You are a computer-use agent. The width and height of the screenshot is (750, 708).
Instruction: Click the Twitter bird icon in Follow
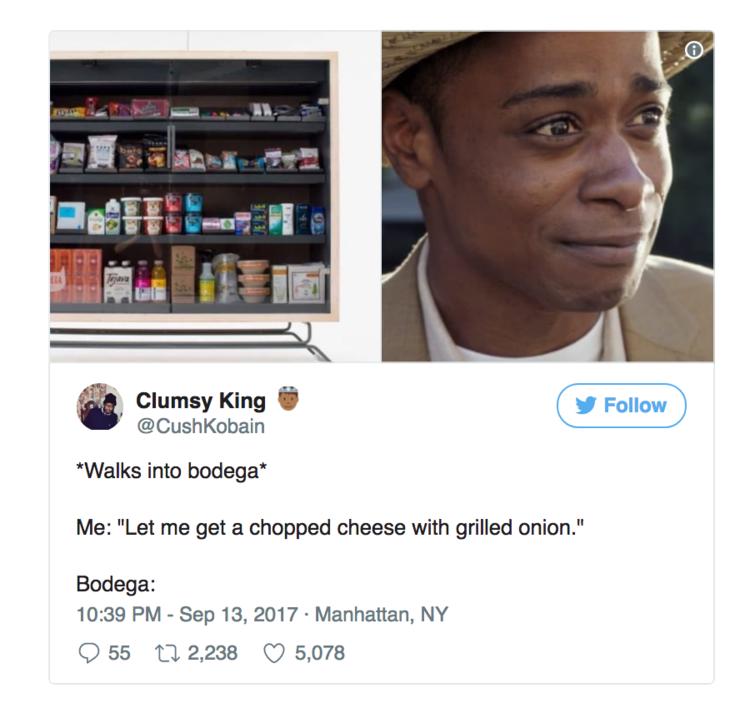click(586, 405)
